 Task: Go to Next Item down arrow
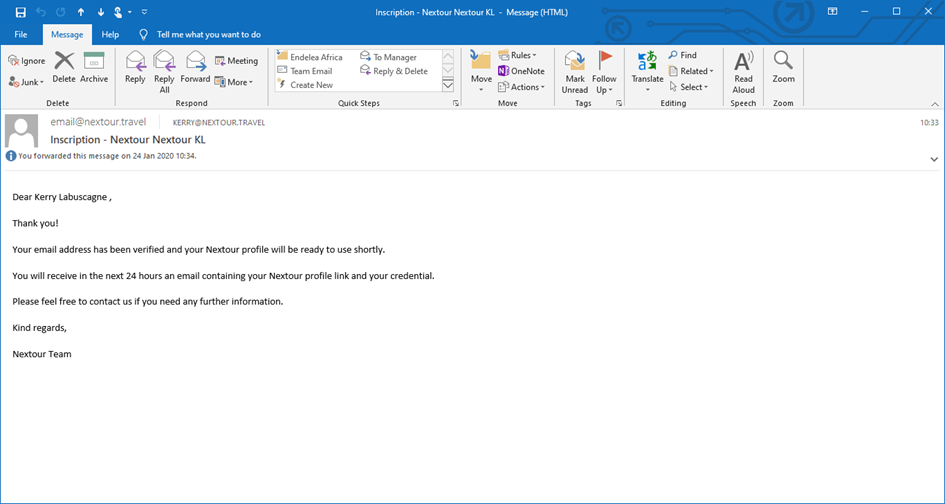[101, 12]
